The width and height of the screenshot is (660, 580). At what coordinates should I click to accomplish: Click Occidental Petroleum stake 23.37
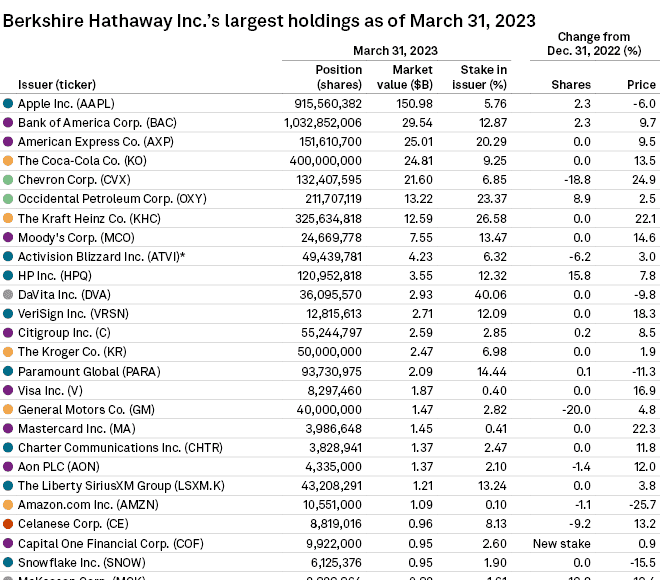[x=492, y=199]
